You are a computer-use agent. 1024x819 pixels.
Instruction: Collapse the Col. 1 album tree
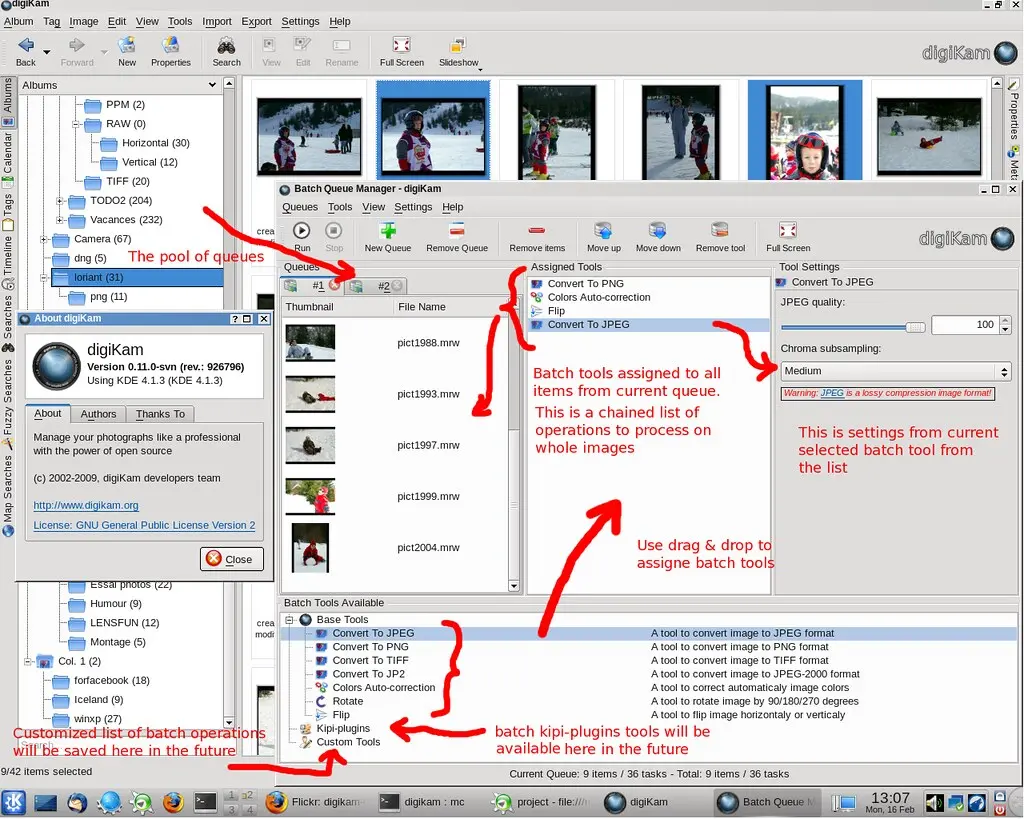[x=27, y=662]
